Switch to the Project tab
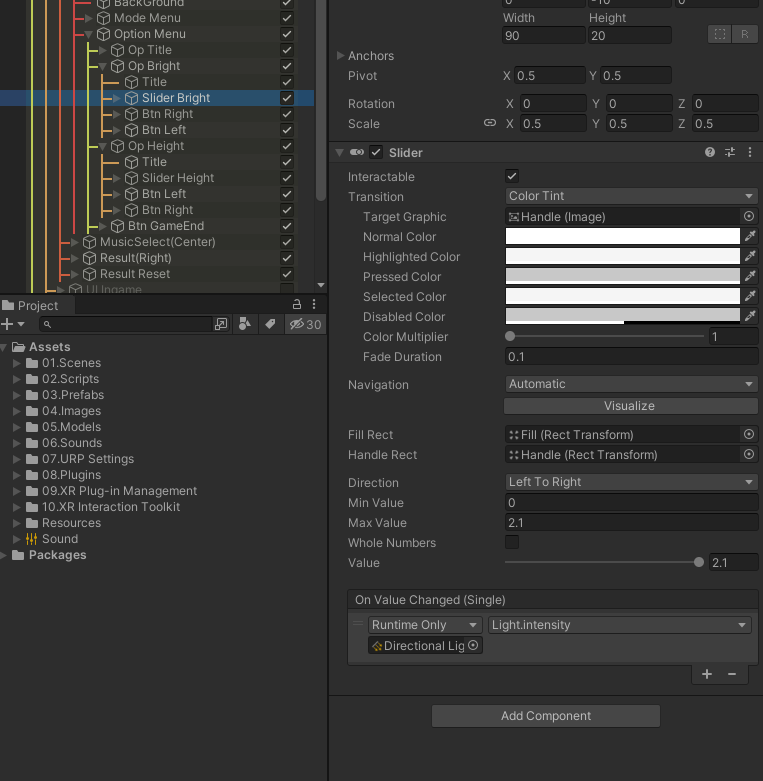The width and height of the screenshot is (763, 781). pos(37,305)
